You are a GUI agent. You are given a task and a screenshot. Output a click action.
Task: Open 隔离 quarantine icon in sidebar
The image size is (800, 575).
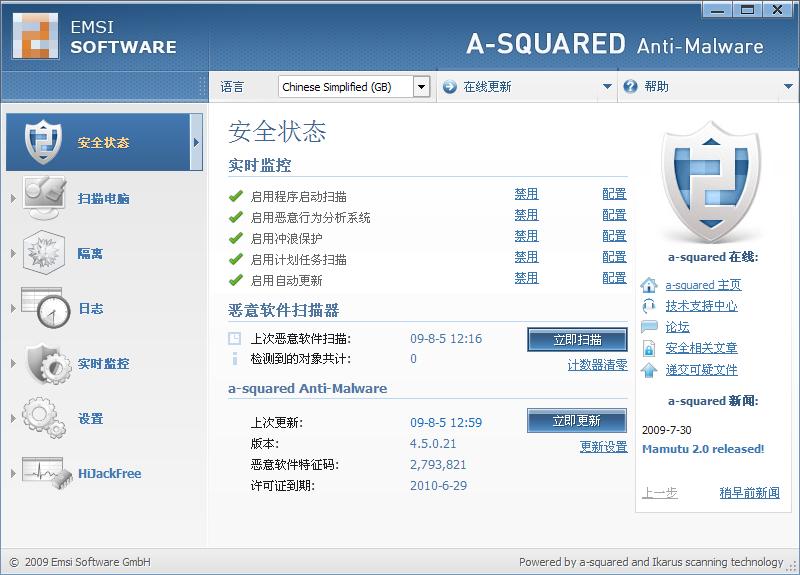coord(44,253)
